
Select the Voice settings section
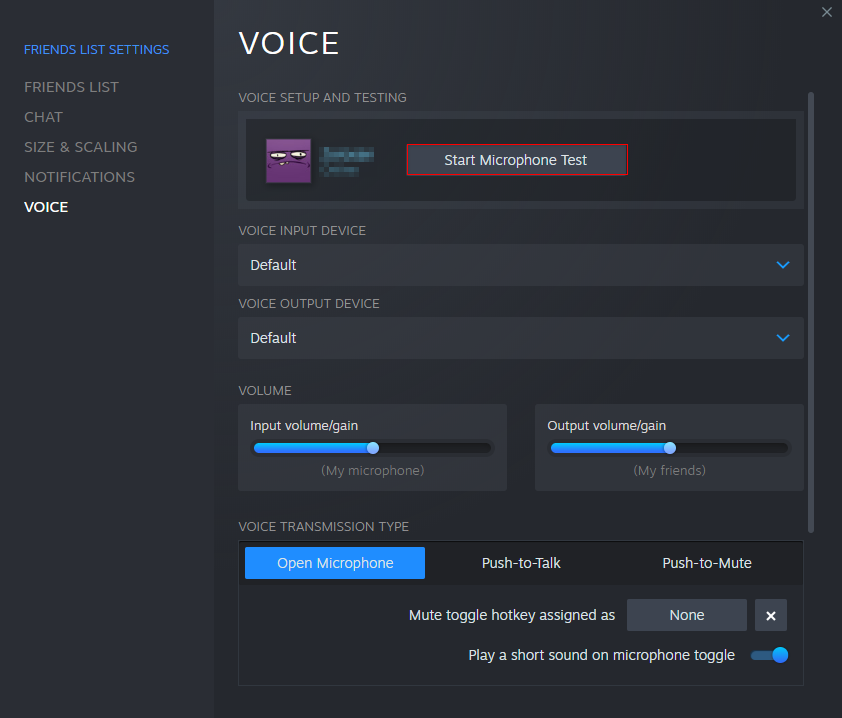point(45,206)
